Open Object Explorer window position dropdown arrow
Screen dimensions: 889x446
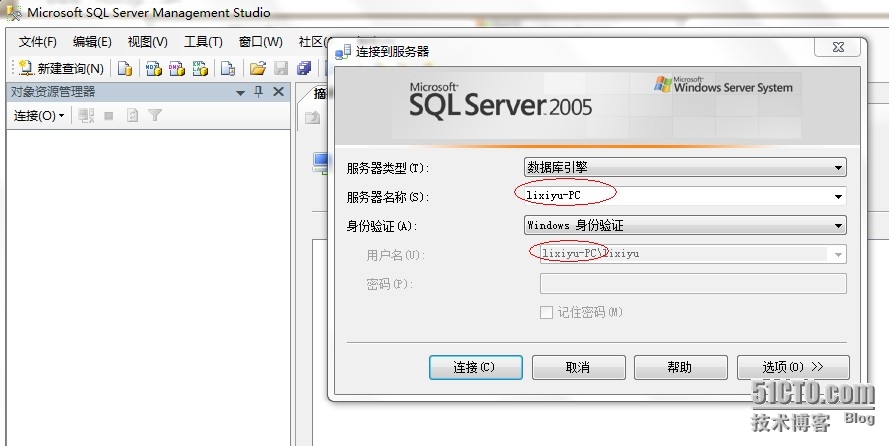pyautogui.click(x=240, y=92)
